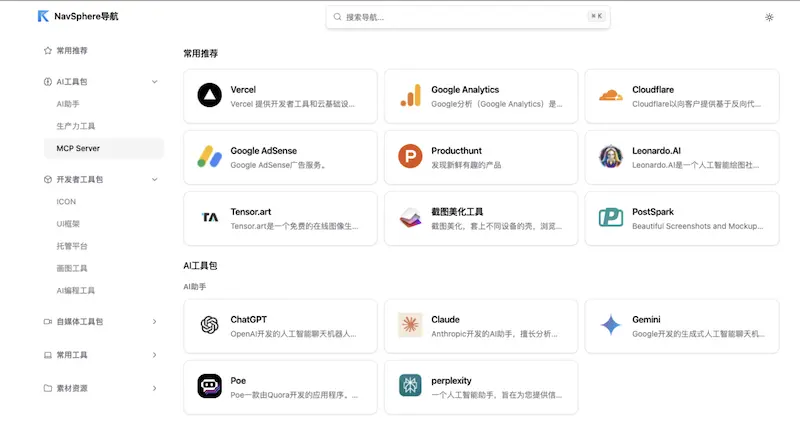800x432 pixels.
Task: Click the NavSphere logo icon
Action: point(43,16)
